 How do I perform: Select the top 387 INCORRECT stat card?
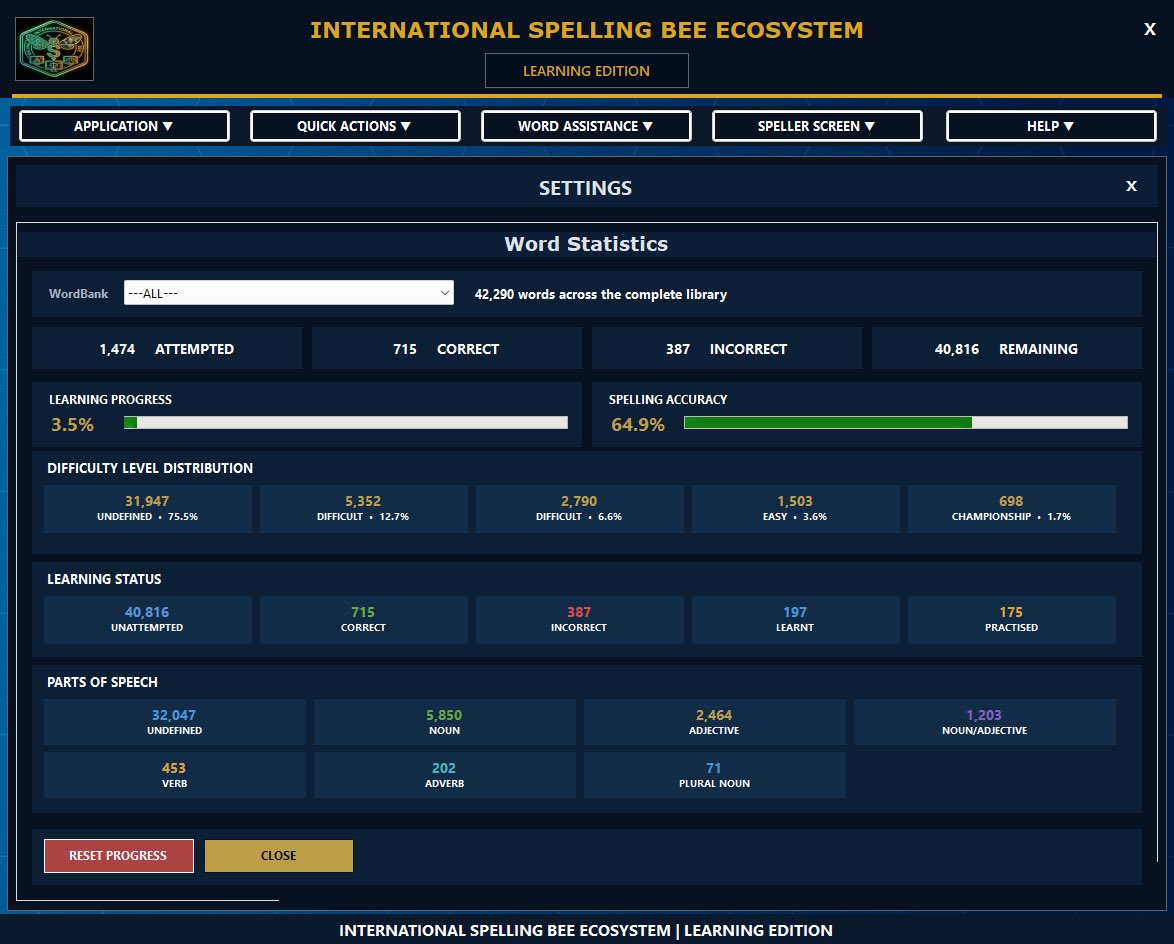pyautogui.click(x=726, y=348)
